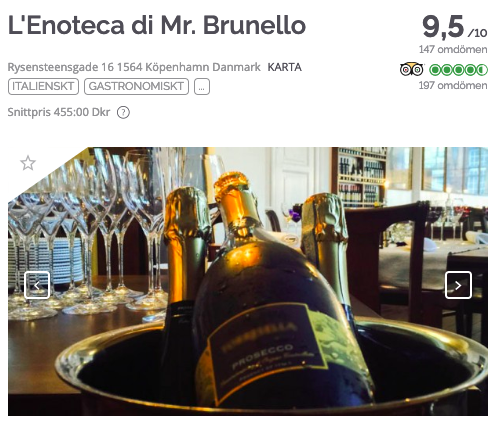
Task: Select the GASTRONOMISKT tag
Action: tap(136, 87)
